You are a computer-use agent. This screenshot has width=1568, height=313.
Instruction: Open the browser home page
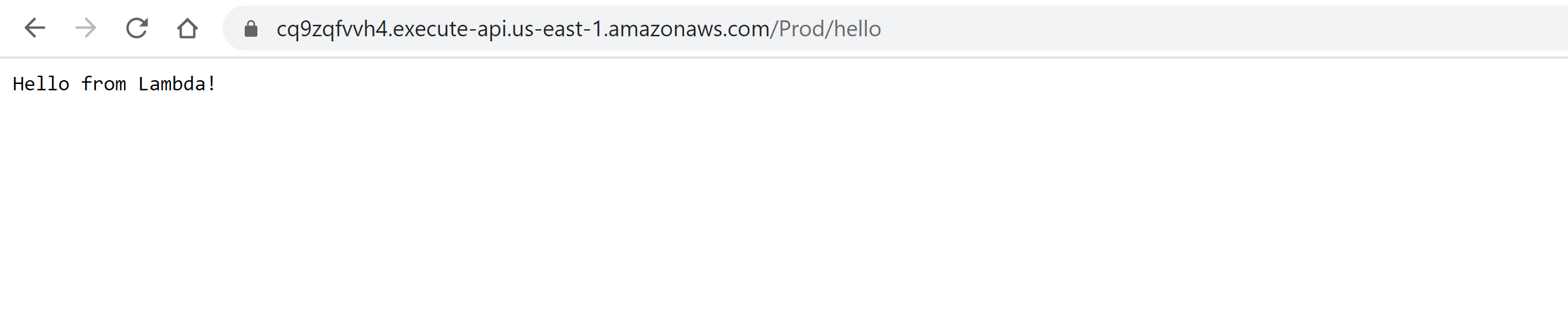[x=187, y=28]
